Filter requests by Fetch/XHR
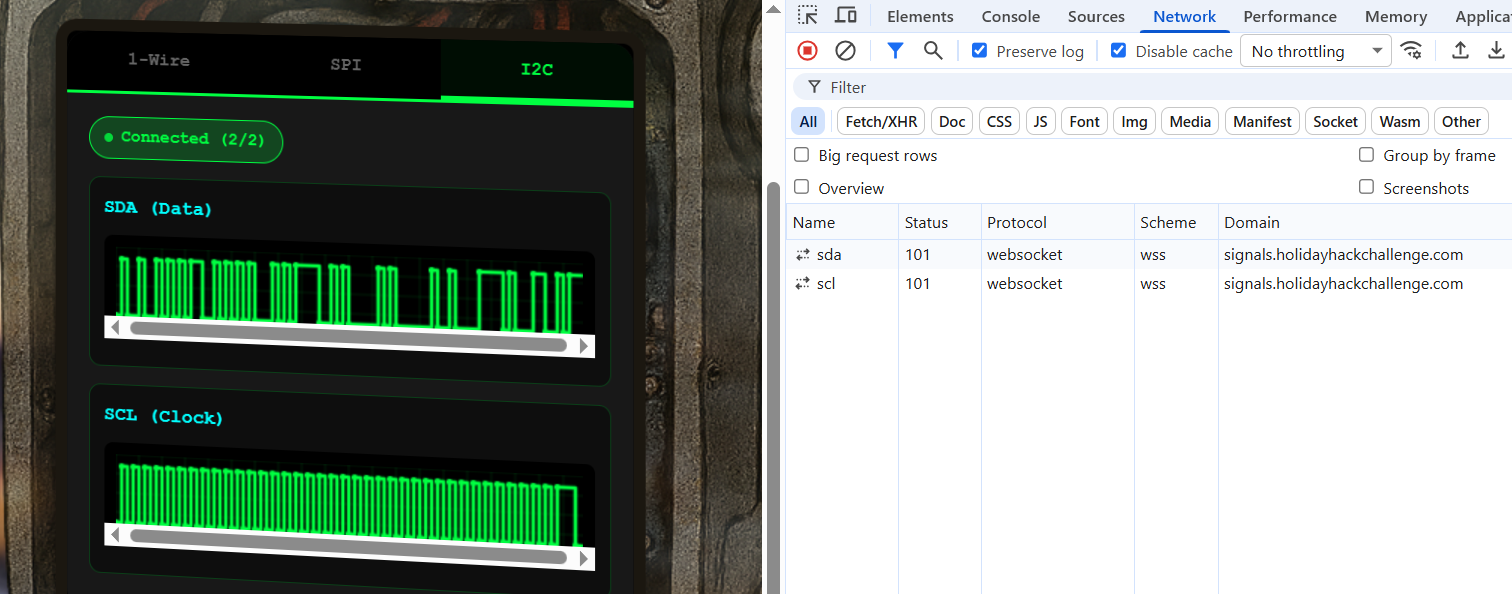 tap(881, 122)
